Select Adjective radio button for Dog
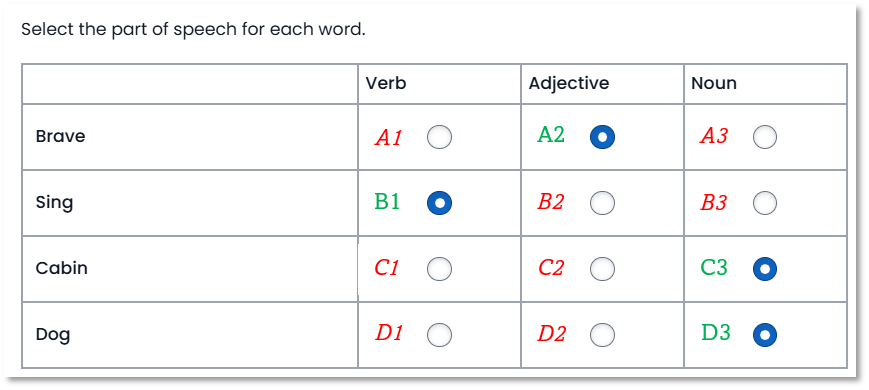 click(x=602, y=335)
